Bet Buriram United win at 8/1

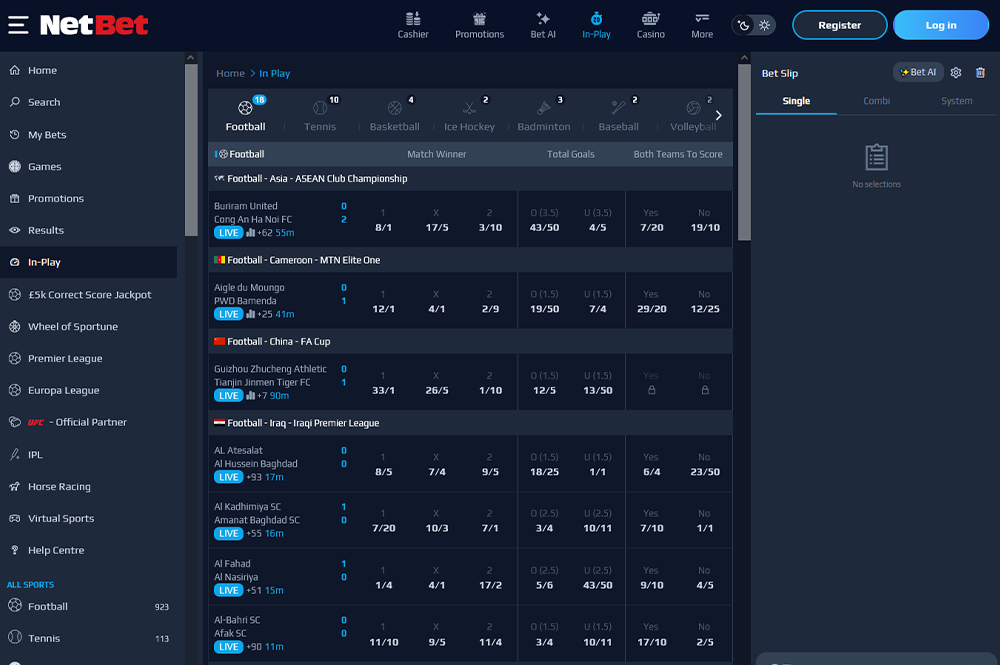383,219
